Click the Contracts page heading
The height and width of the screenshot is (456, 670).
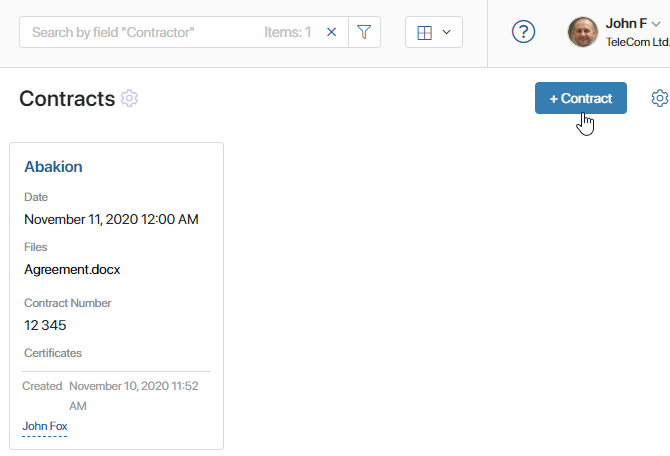tap(67, 99)
